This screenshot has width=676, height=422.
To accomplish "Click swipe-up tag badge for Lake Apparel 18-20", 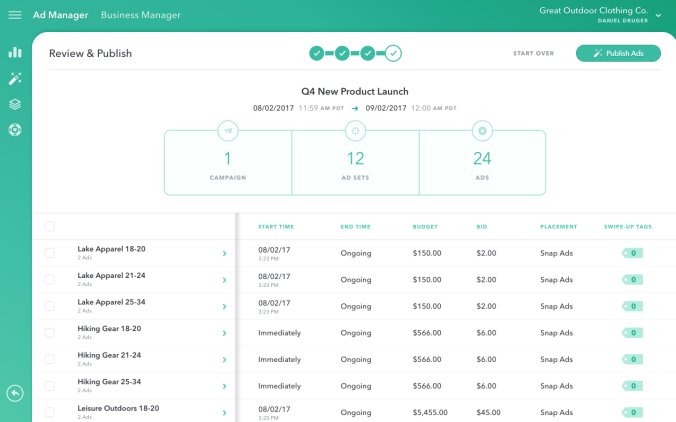I will click(632, 253).
